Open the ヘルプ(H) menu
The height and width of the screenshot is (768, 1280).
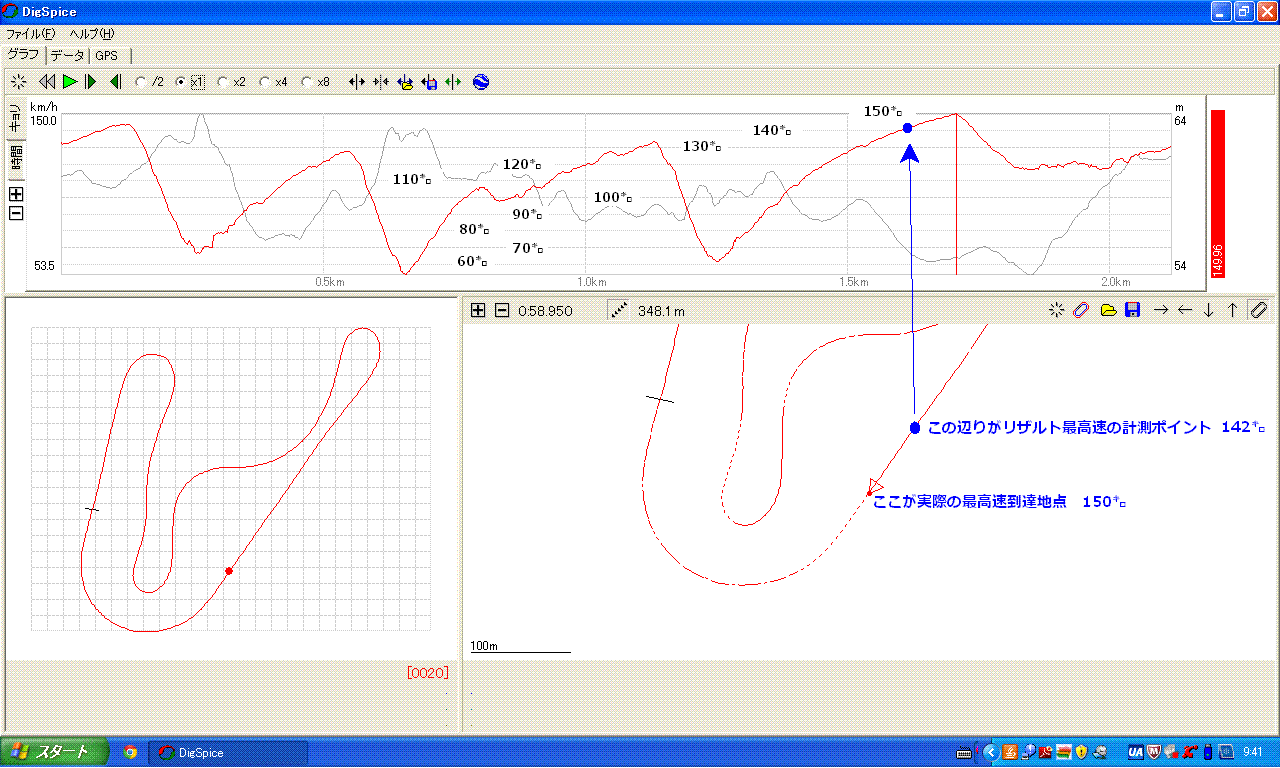pyautogui.click(x=92, y=33)
